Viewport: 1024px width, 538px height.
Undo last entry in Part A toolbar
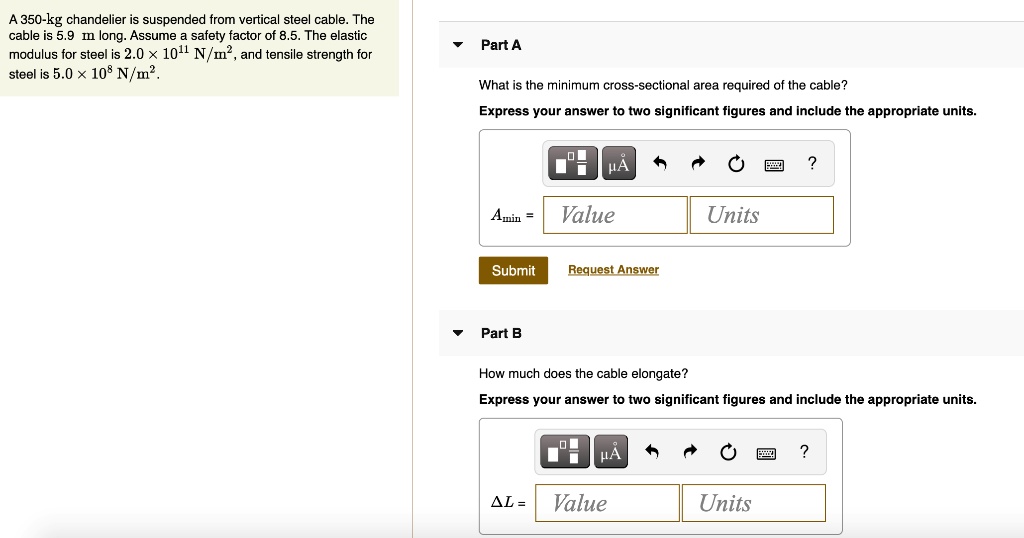click(x=660, y=163)
